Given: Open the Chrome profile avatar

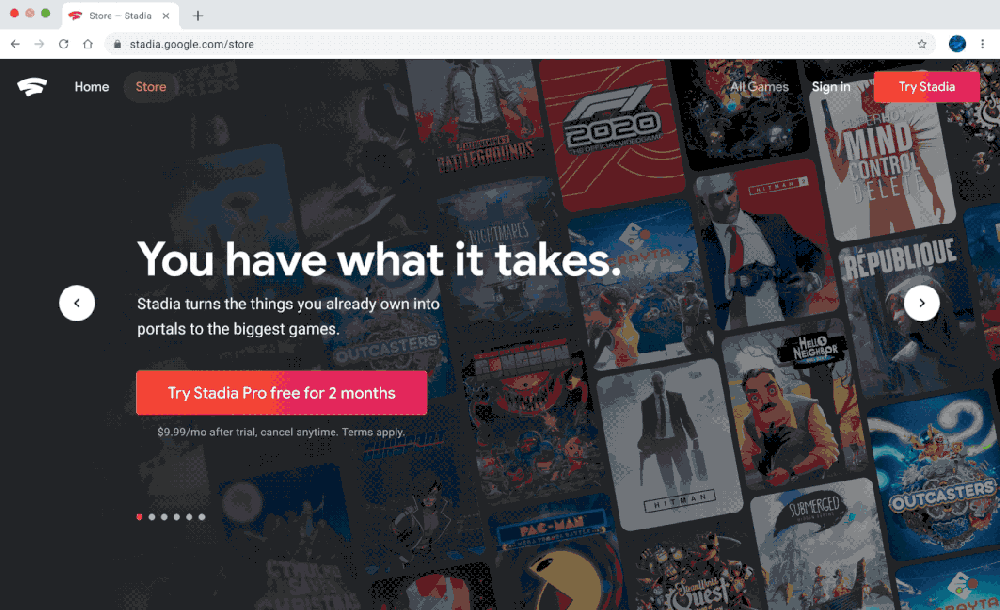Looking at the screenshot, I should click(x=957, y=43).
